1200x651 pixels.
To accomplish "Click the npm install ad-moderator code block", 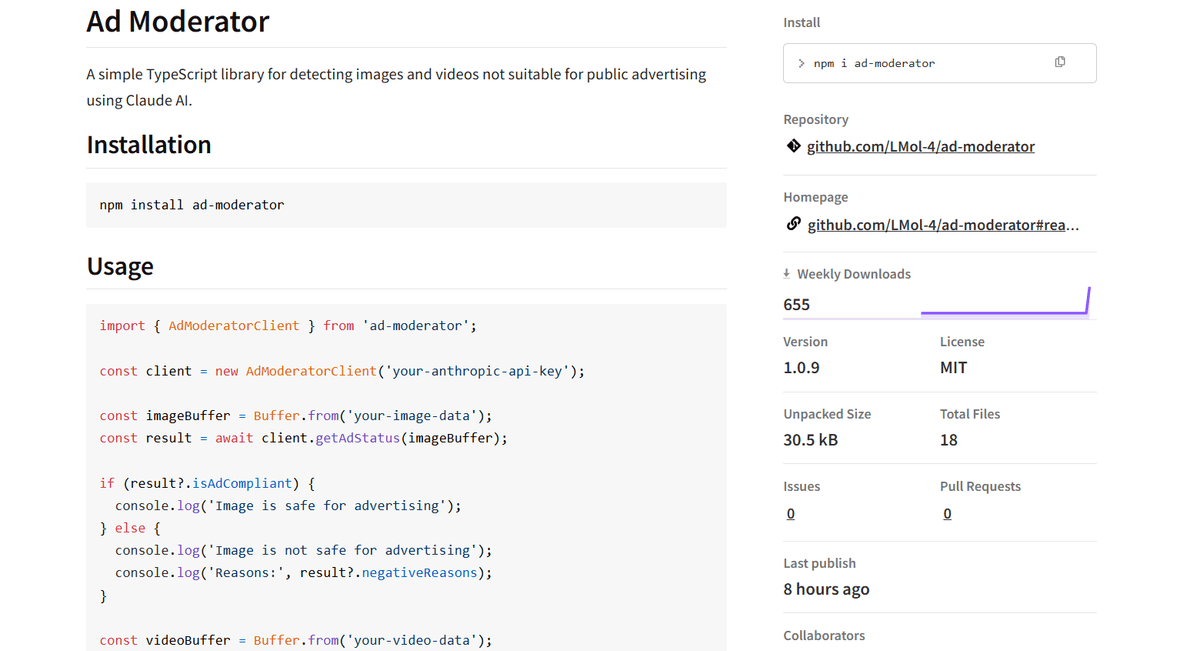I will coord(190,204).
